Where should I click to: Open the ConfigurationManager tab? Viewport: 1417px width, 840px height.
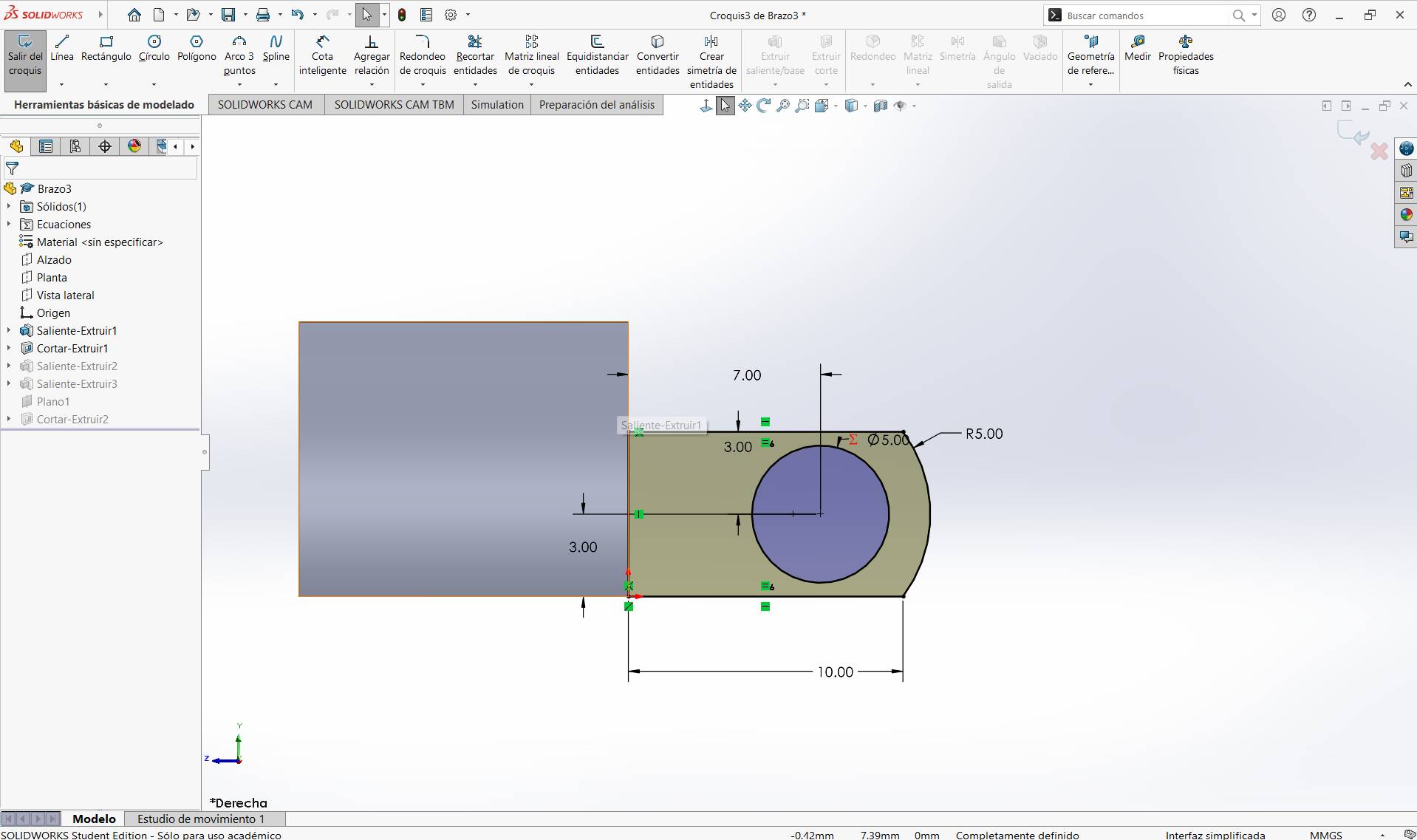click(75, 146)
